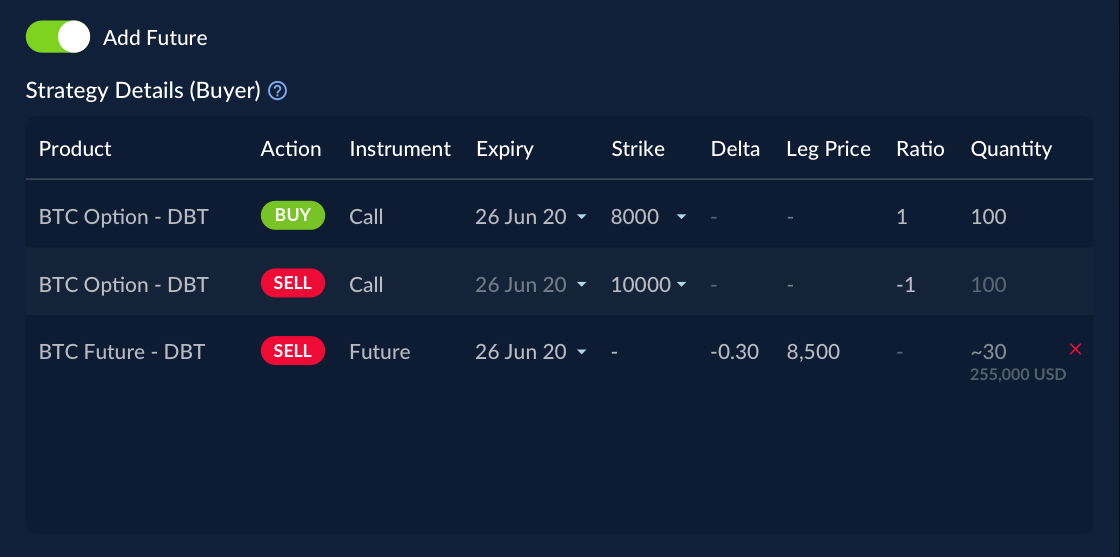Remove the BTC Future leg with red X

(x=1076, y=349)
